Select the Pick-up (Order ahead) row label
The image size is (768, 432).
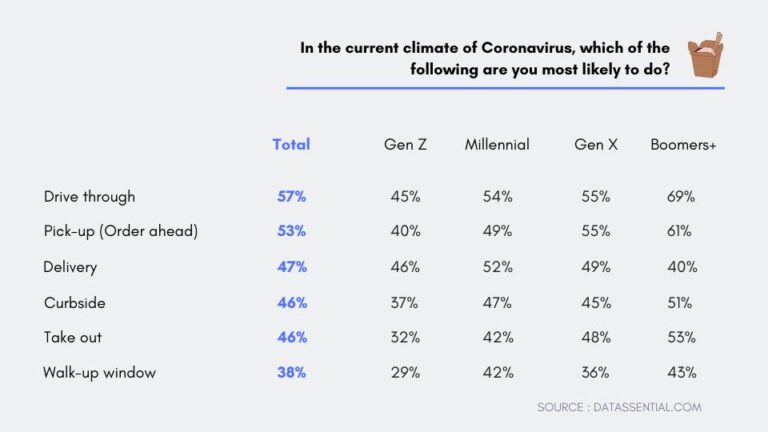coord(120,231)
